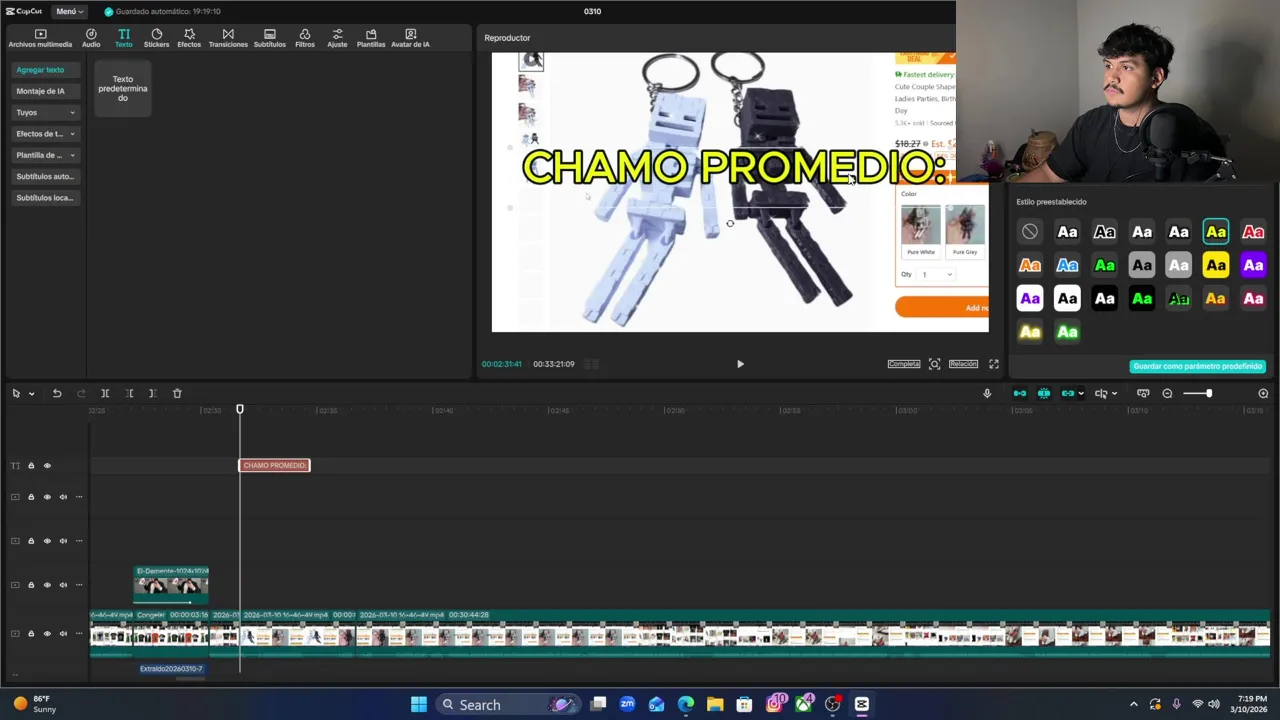Image resolution: width=1280 pixels, height=720 pixels.
Task: Click the undo arrow in timeline toolbar
Action: point(57,393)
